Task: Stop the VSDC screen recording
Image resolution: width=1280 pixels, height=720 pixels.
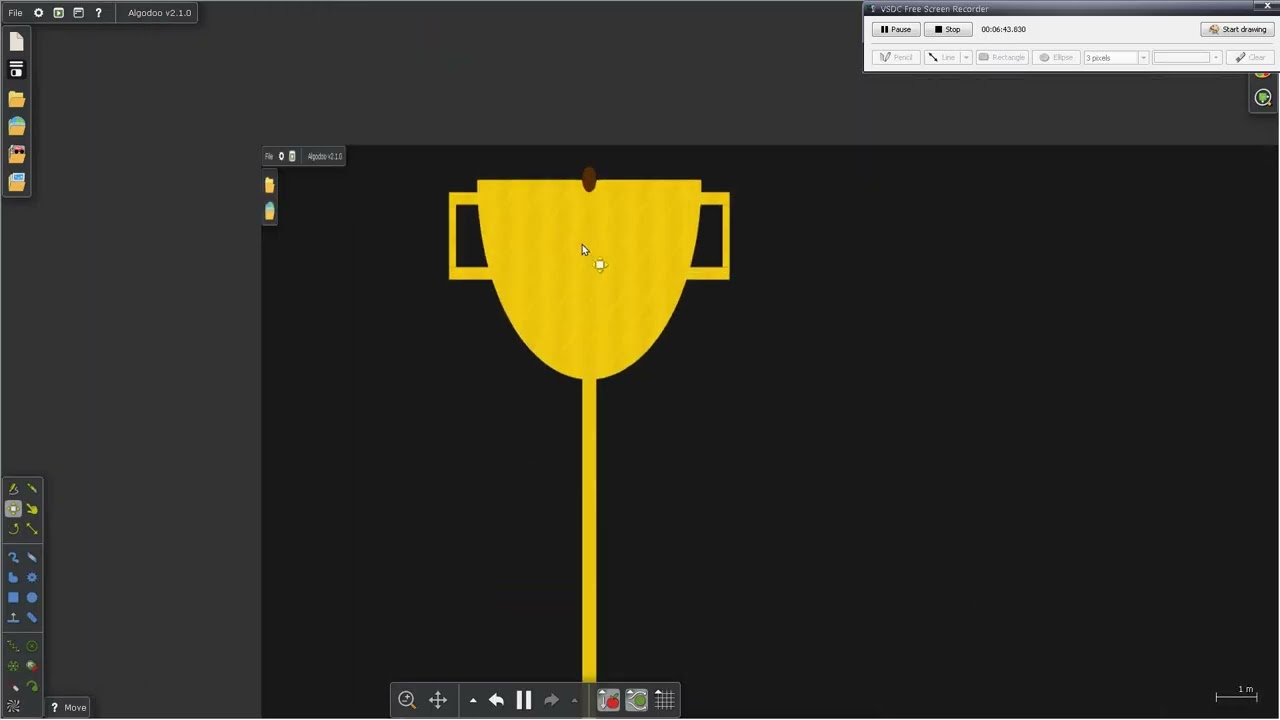Action: click(x=947, y=30)
